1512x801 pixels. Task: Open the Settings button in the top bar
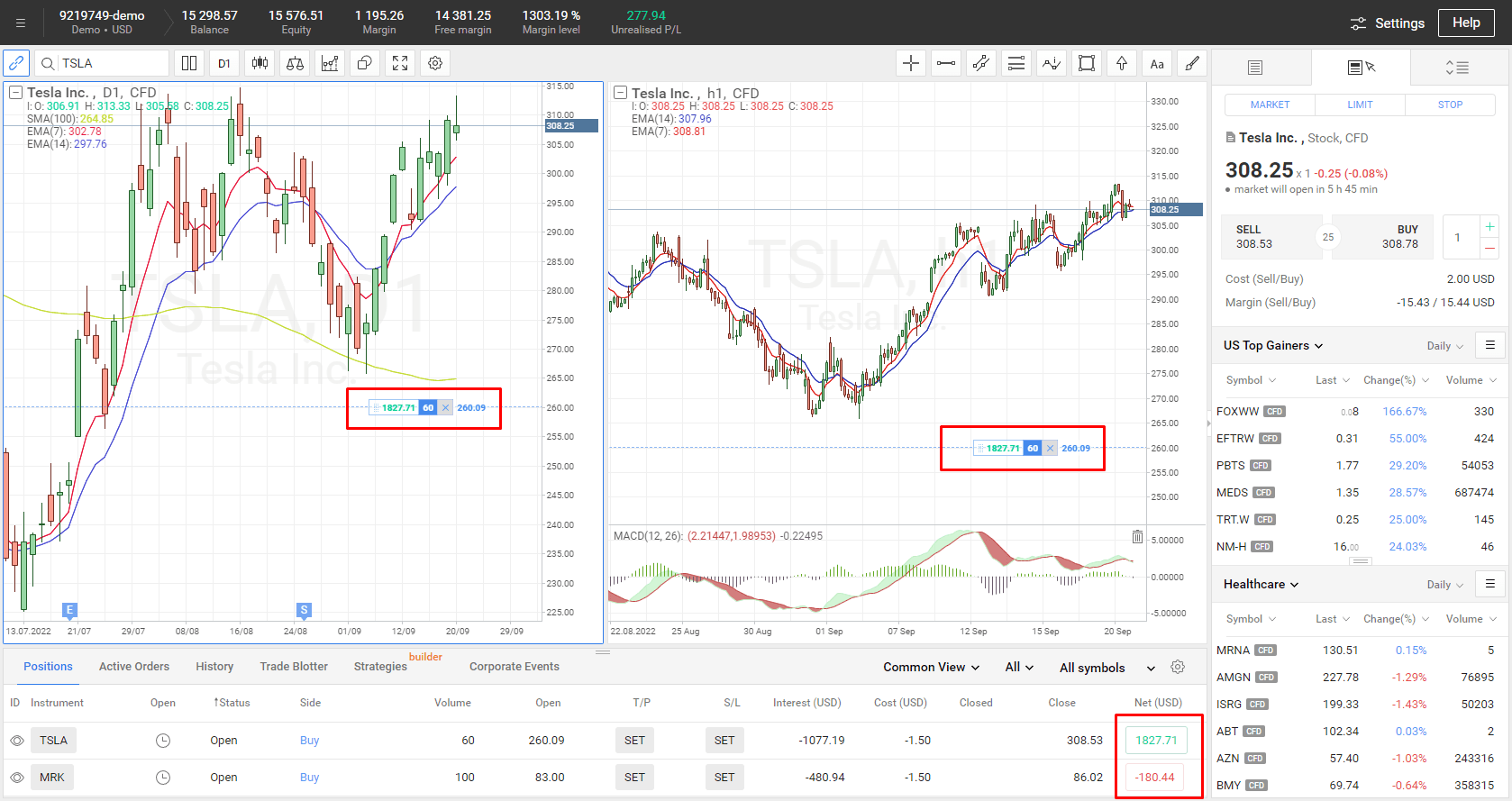(x=1388, y=23)
